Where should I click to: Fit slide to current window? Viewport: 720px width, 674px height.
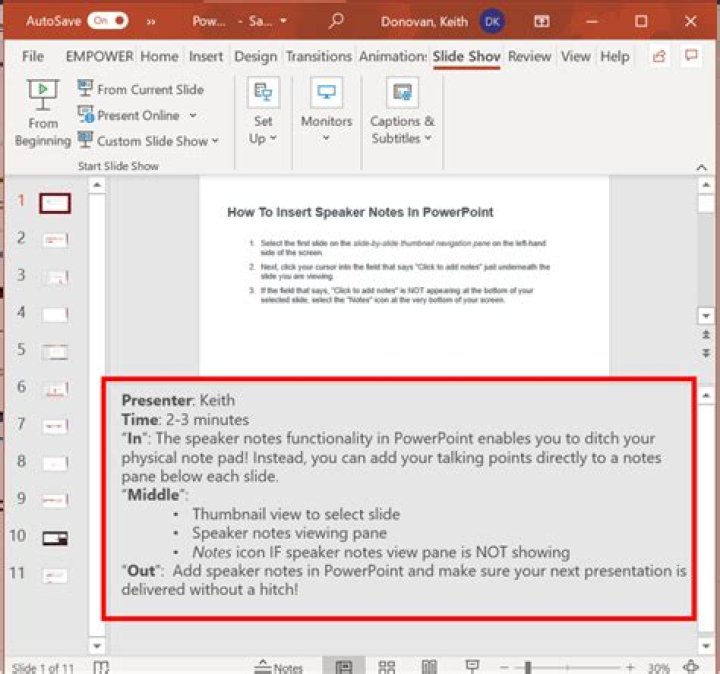691,666
